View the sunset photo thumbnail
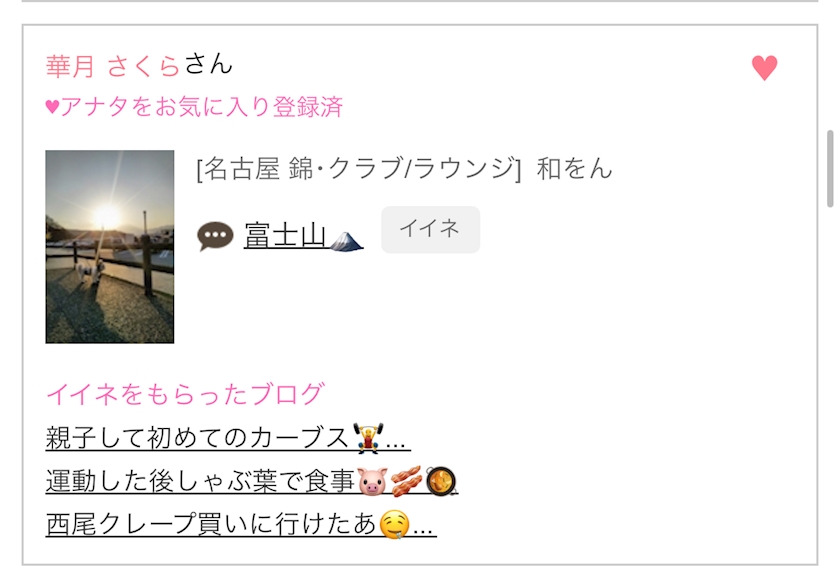Image resolution: width=840 pixels, height=583 pixels. pyautogui.click(x=110, y=246)
